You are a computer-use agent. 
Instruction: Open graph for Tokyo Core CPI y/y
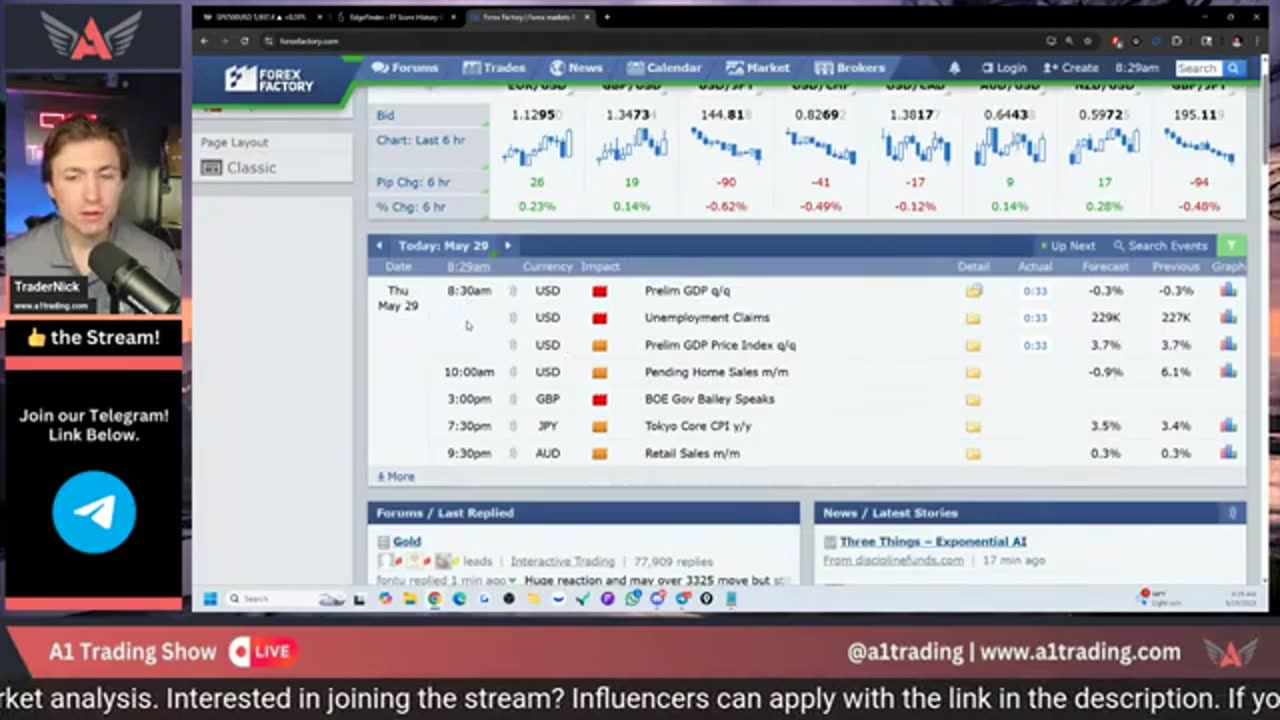click(1228, 425)
